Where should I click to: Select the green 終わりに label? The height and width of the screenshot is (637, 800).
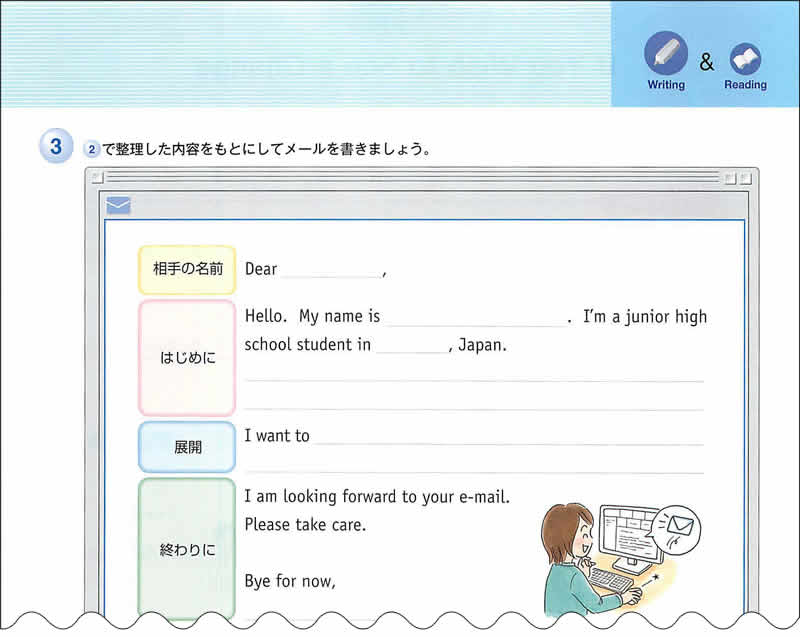click(187, 549)
